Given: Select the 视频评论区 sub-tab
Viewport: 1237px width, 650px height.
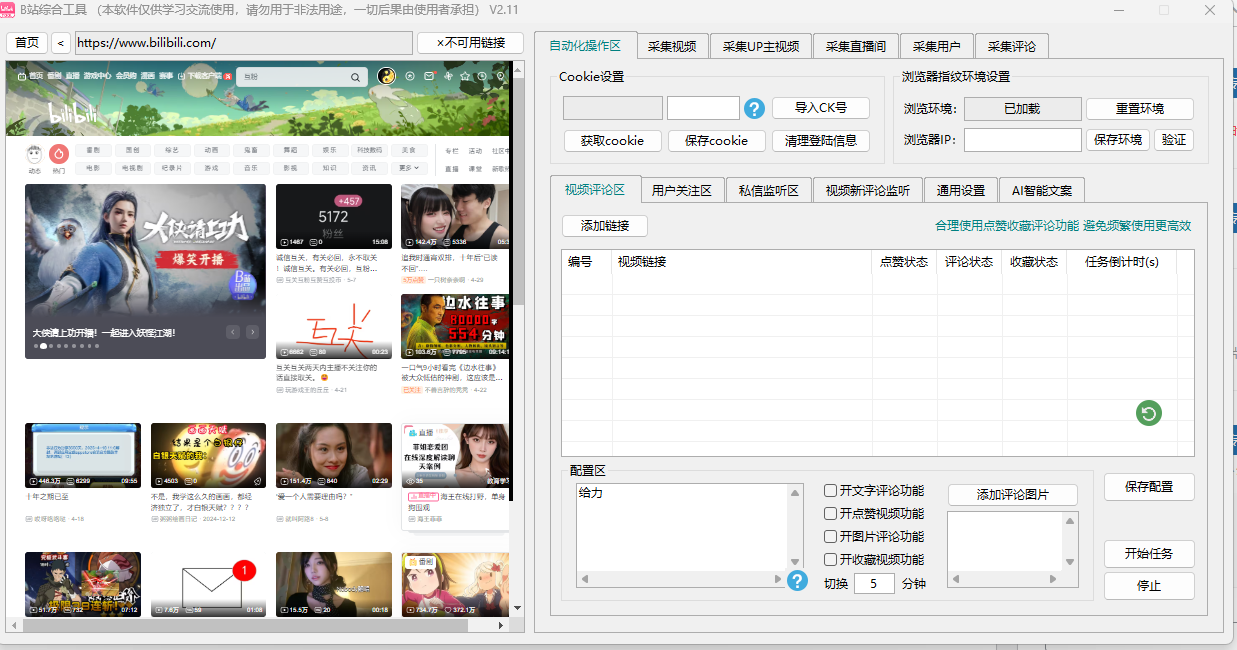Looking at the screenshot, I should [x=595, y=189].
